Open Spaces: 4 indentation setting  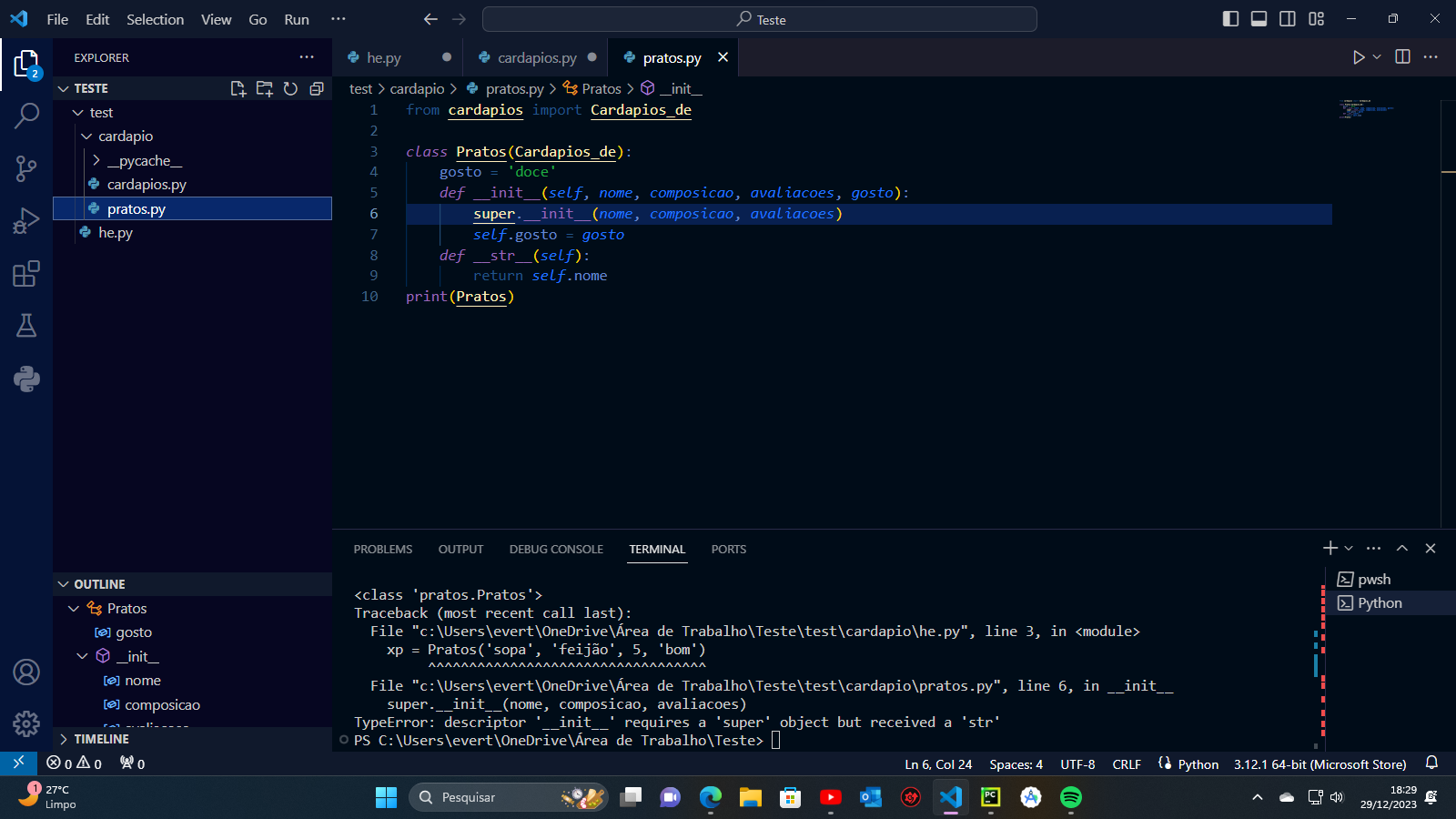tap(1016, 764)
